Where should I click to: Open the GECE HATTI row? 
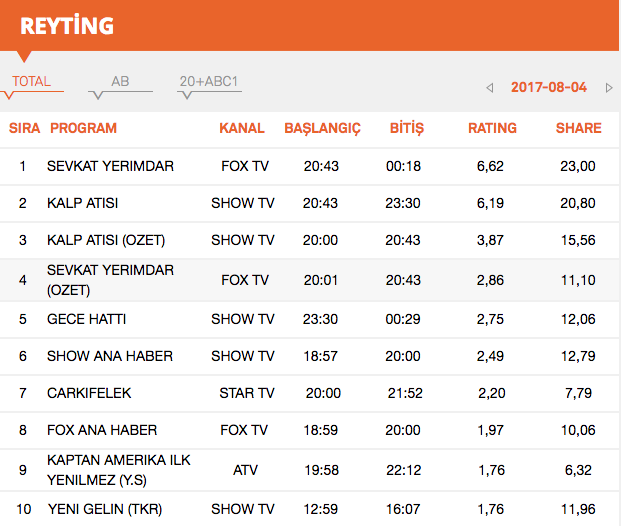[86, 319]
